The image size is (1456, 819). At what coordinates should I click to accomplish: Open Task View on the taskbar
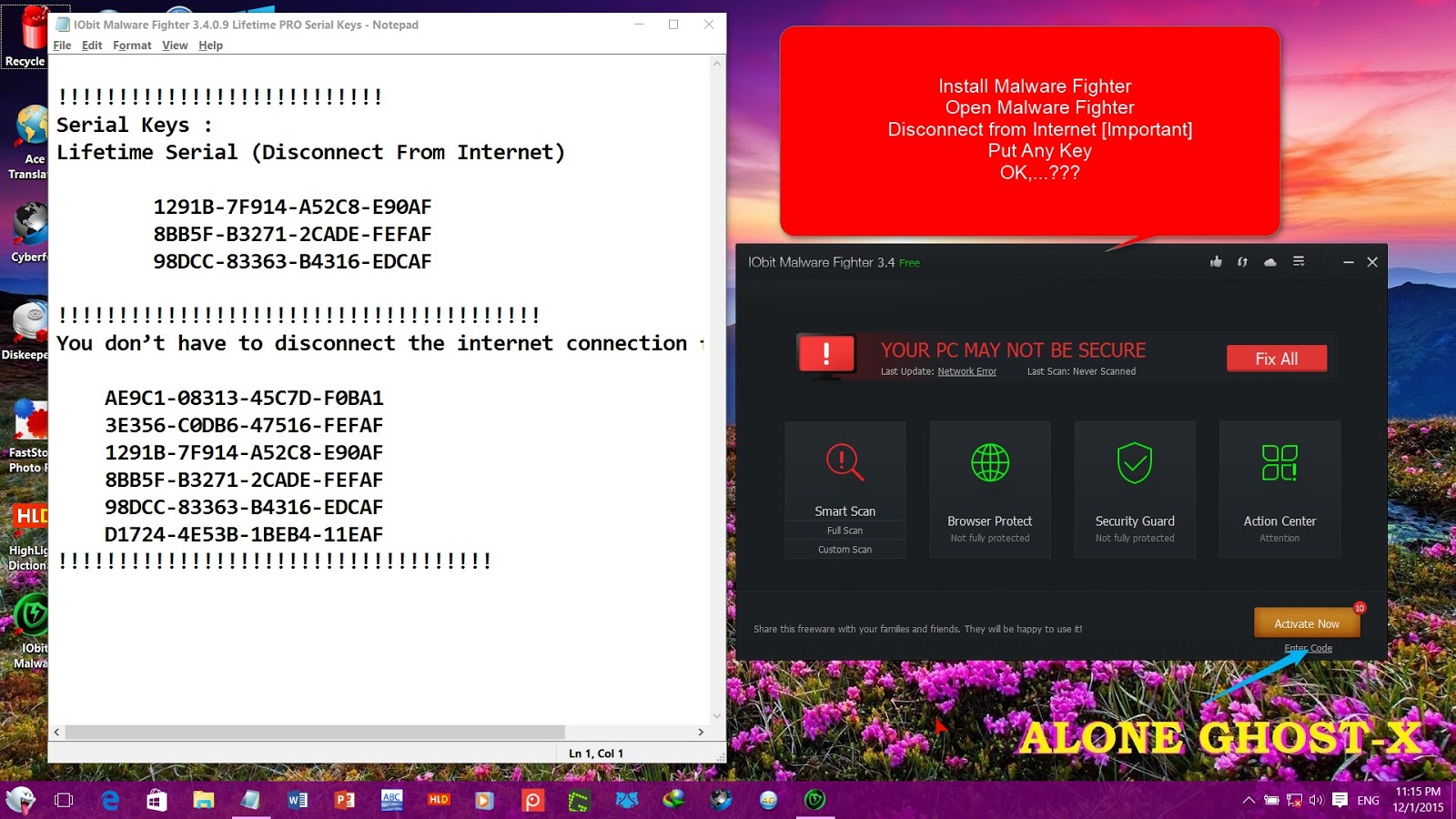click(64, 800)
